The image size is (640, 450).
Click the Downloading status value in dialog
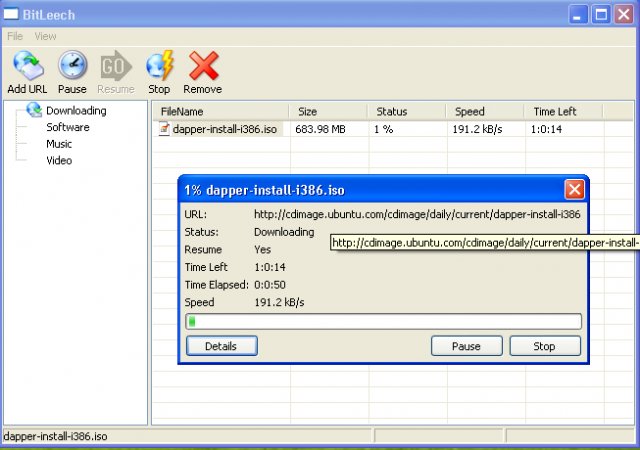pyautogui.click(x=284, y=232)
